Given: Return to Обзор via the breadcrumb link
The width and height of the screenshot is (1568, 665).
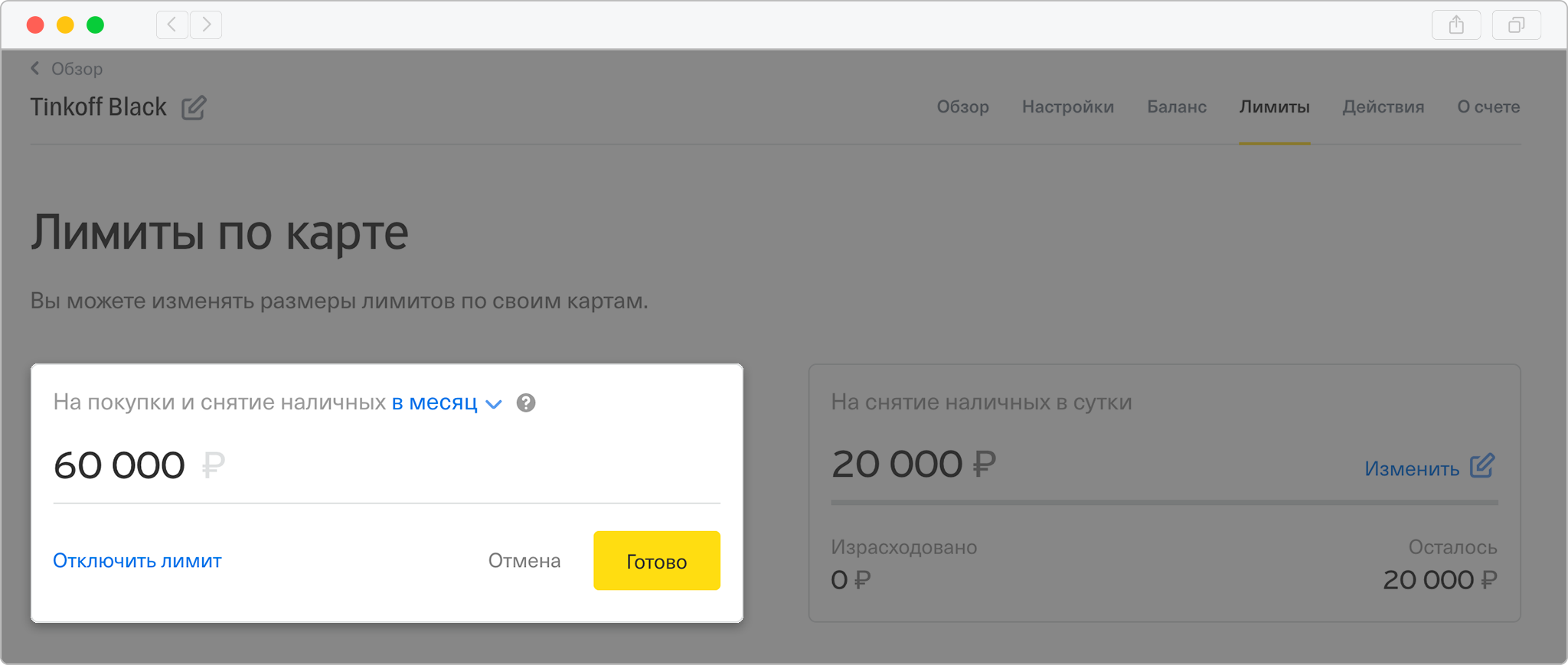Looking at the screenshot, I should pyautogui.click(x=77, y=69).
